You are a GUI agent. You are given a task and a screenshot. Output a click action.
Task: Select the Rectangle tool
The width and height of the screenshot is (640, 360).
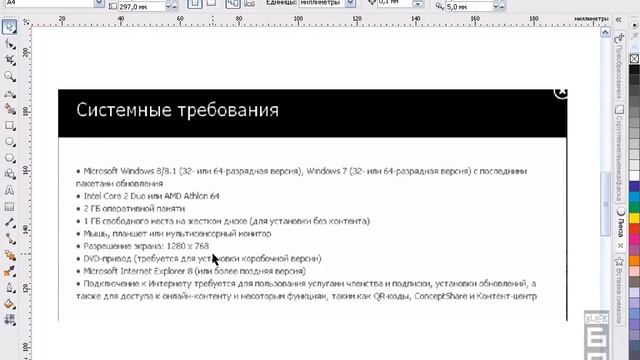tap(9, 125)
